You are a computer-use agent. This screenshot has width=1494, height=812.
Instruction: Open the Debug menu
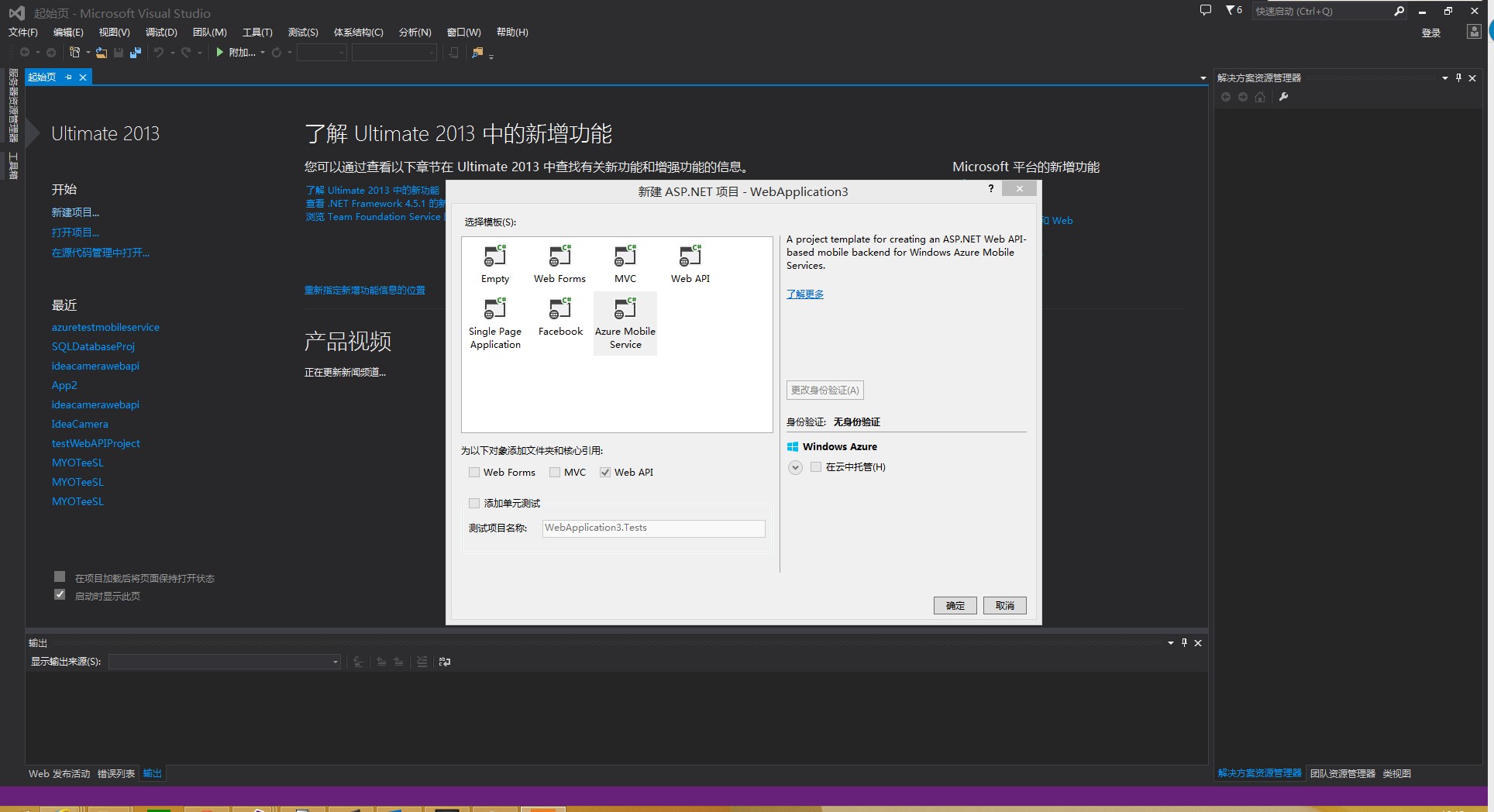pyautogui.click(x=161, y=33)
